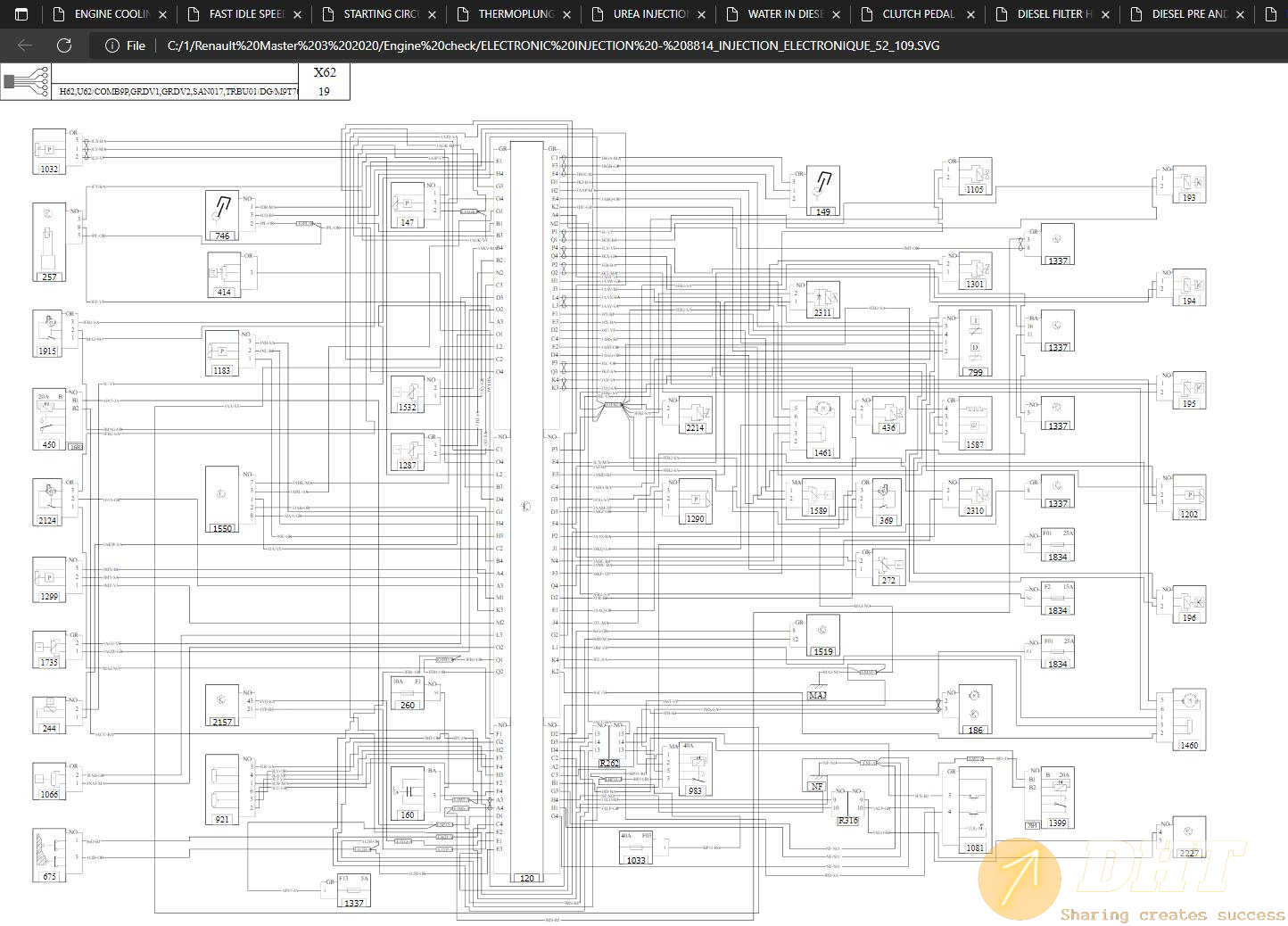
Task: Click the connector harness icon in diagram header
Action: tap(26, 82)
